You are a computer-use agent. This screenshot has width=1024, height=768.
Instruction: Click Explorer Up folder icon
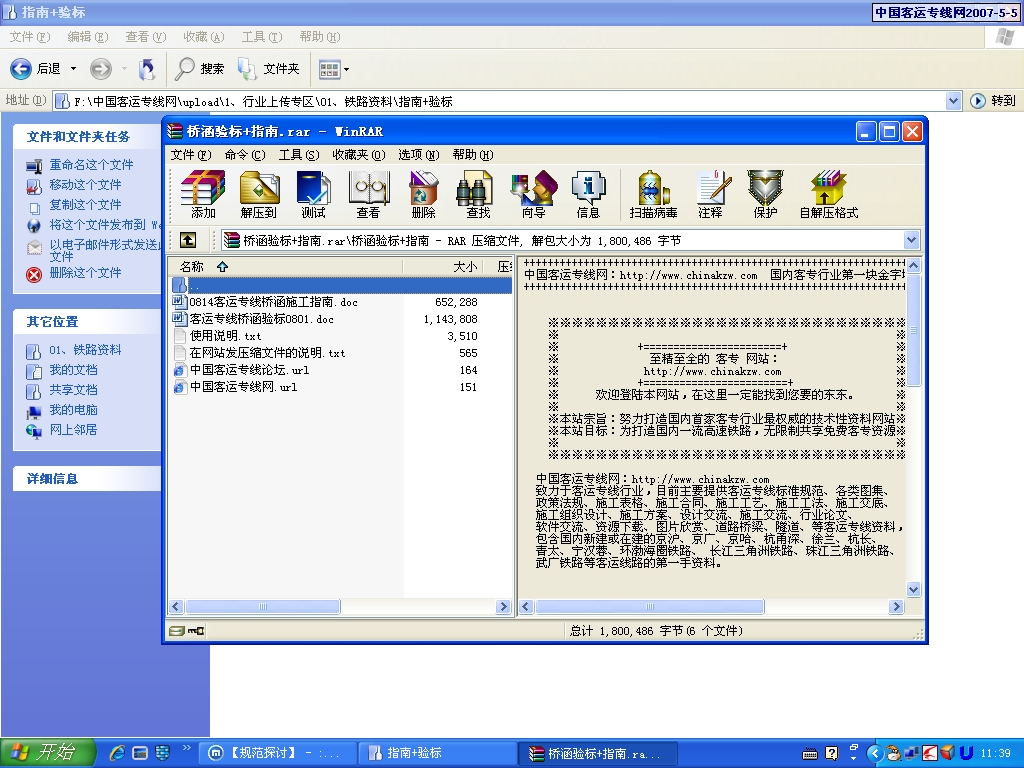[147, 69]
